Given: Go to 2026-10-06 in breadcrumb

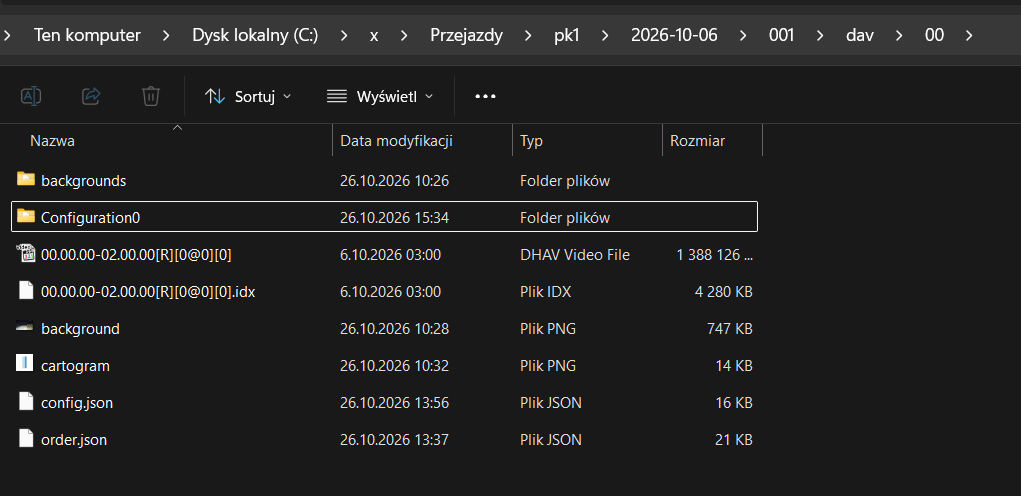Looking at the screenshot, I should tap(674, 35).
